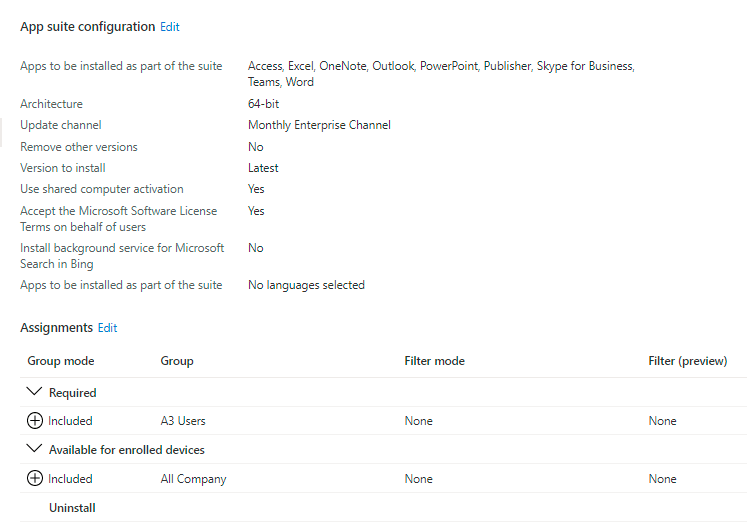Click Filter preview None for All Company
This screenshot has height=531, width=747.
663,479
